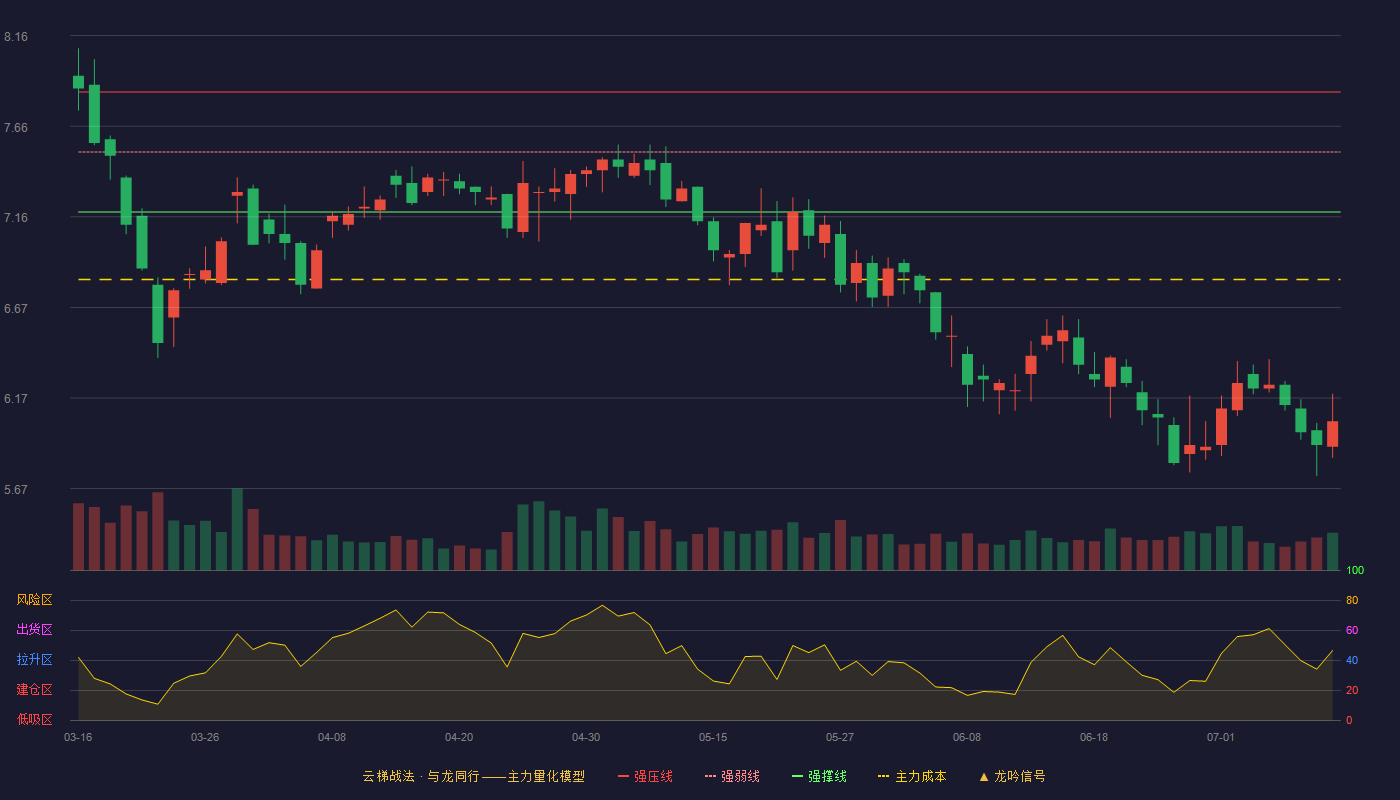The width and height of the screenshot is (1400, 800).
Task: Click the dashed yellow main-cost line
Action: pos(709,279)
